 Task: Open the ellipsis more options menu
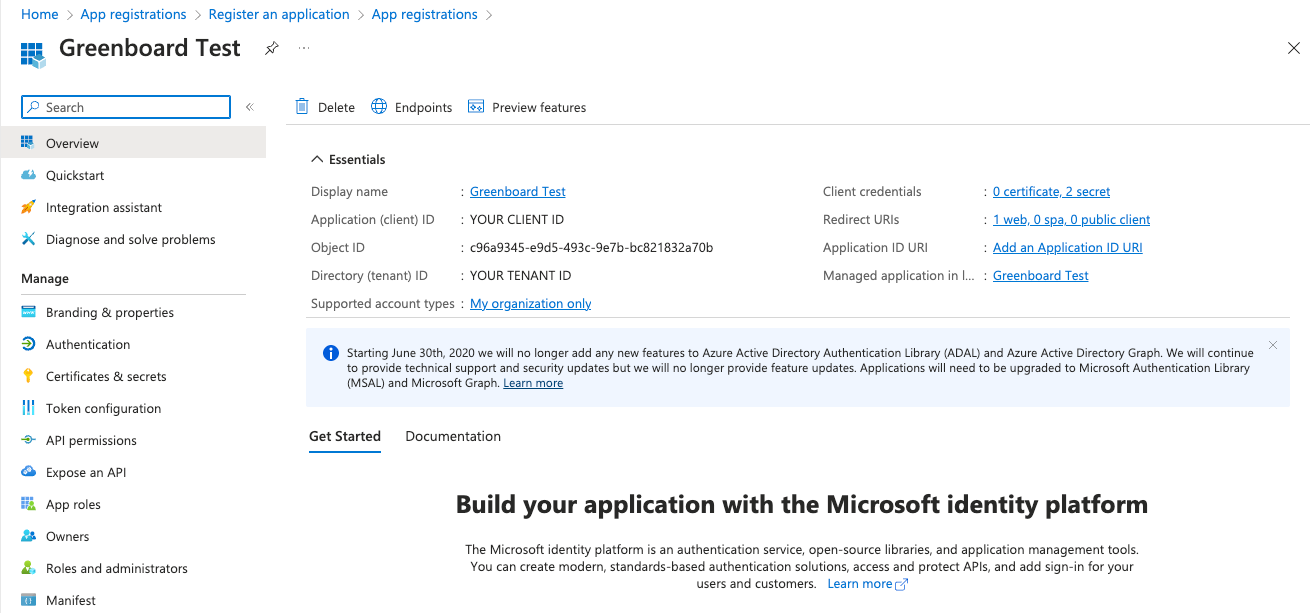pyautogui.click(x=304, y=48)
